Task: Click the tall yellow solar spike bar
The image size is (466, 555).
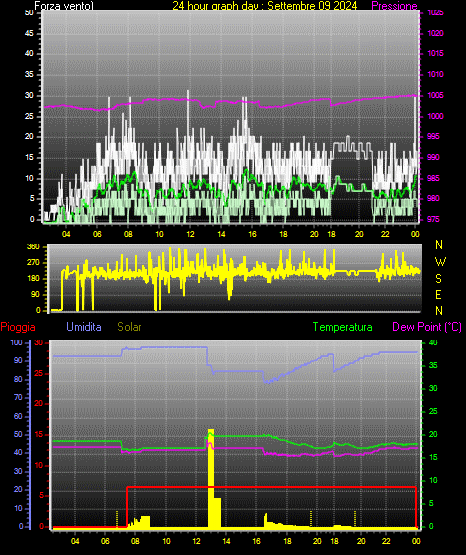Action: pos(211,478)
